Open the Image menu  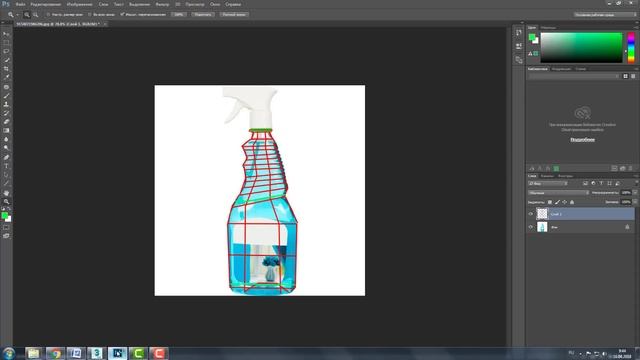point(80,4)
